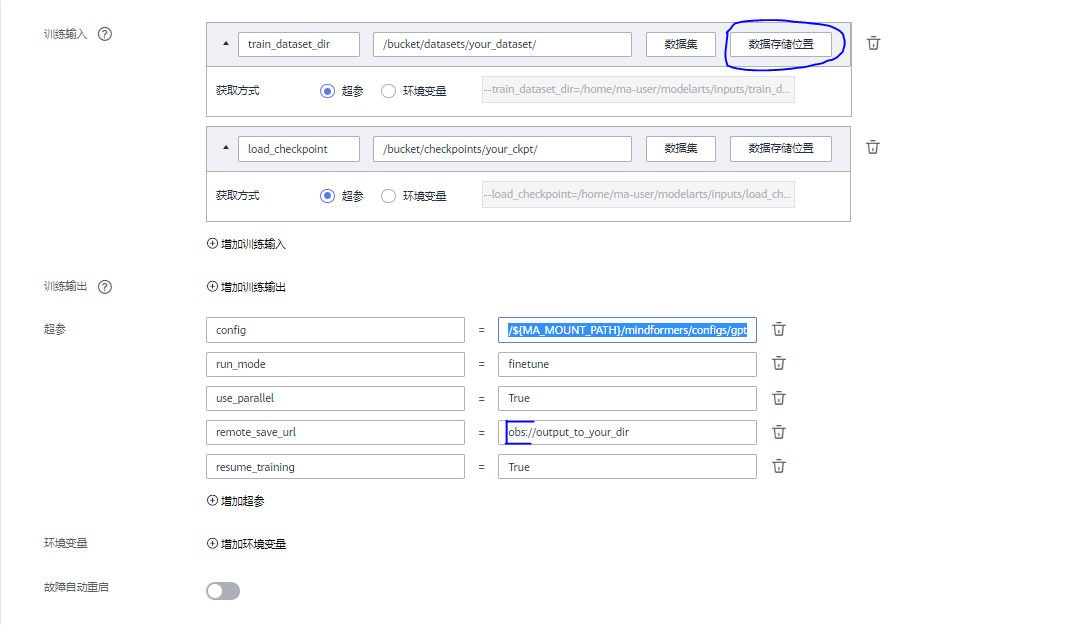Click 数据存储位置 button for train_dataset_dir

781,44
